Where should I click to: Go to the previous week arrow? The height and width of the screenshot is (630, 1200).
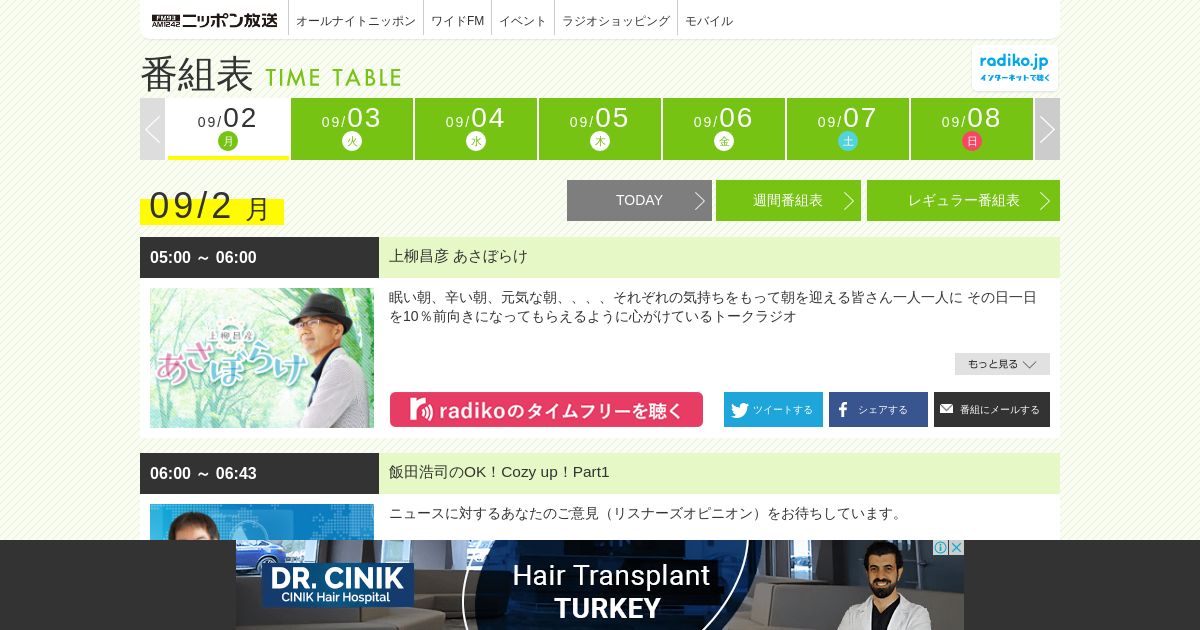(x=152, y=129)
